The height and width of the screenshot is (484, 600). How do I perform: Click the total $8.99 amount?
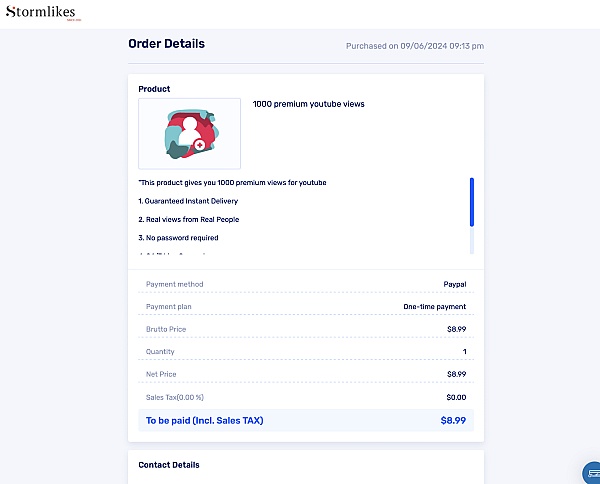pyautogui.click(x=453, y=420)
